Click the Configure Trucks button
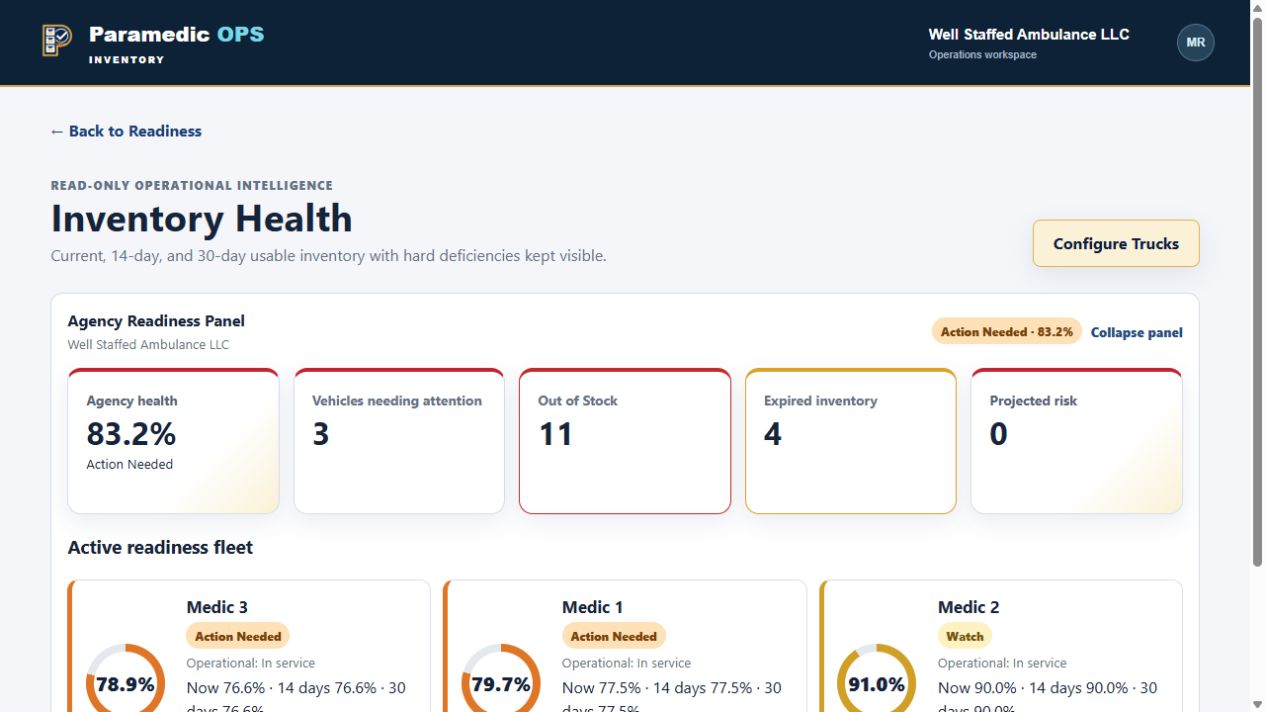Image resolution: width=1265 pixels, height=712 pixels. pos(1116,244)
